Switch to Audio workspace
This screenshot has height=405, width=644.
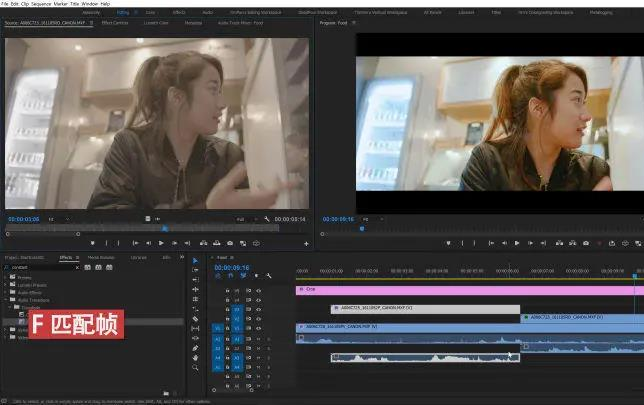(x=208, y=12)
